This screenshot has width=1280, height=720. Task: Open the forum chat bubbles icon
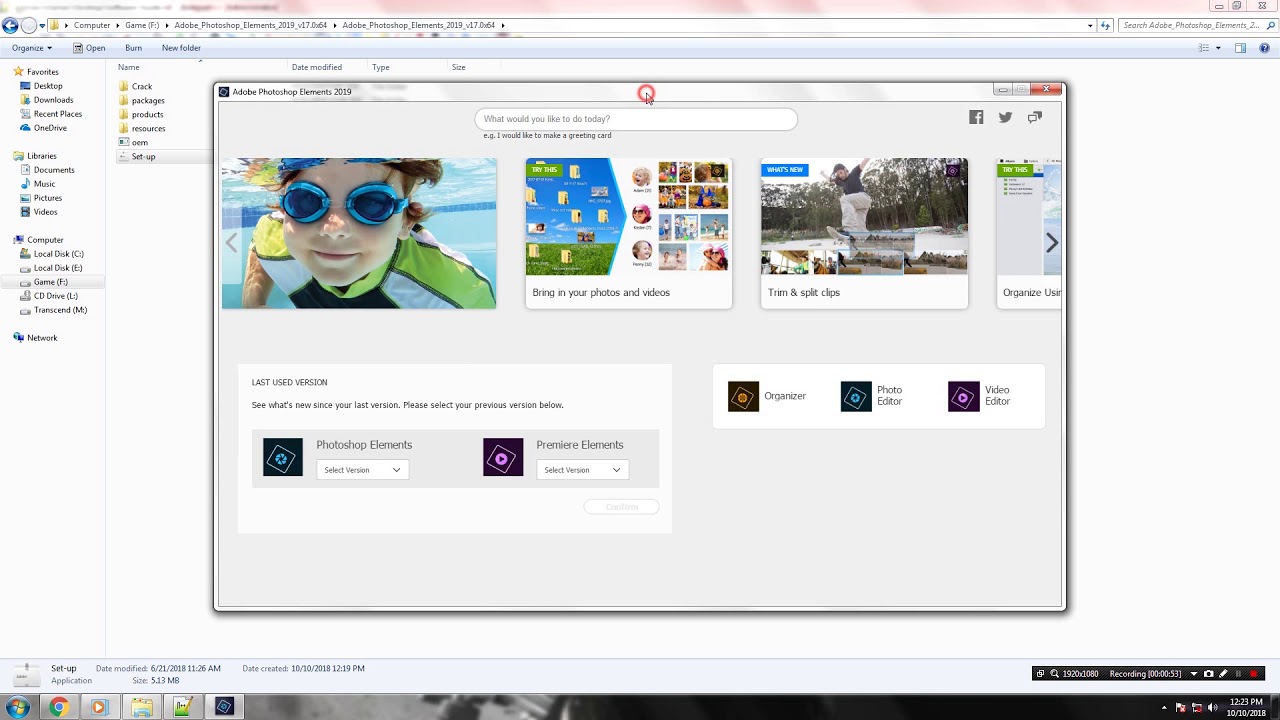(x=1035, y=118)
